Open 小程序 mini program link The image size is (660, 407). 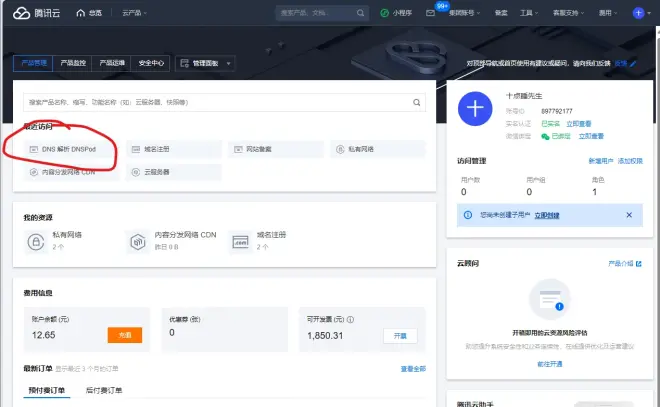coord(396,13)
